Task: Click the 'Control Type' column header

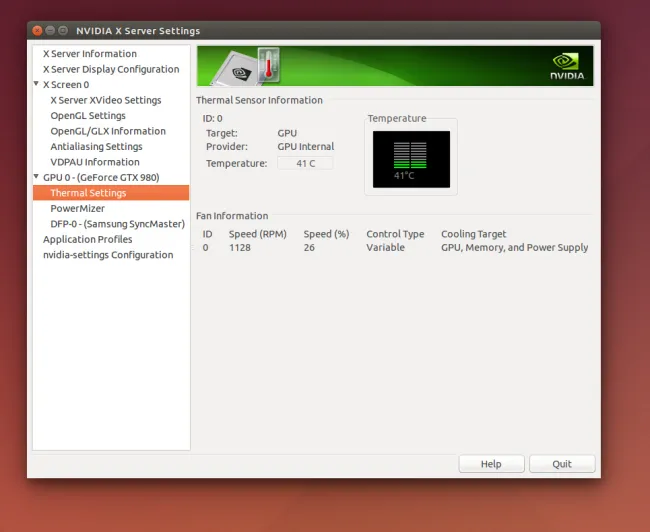Action: coord(395,234)
